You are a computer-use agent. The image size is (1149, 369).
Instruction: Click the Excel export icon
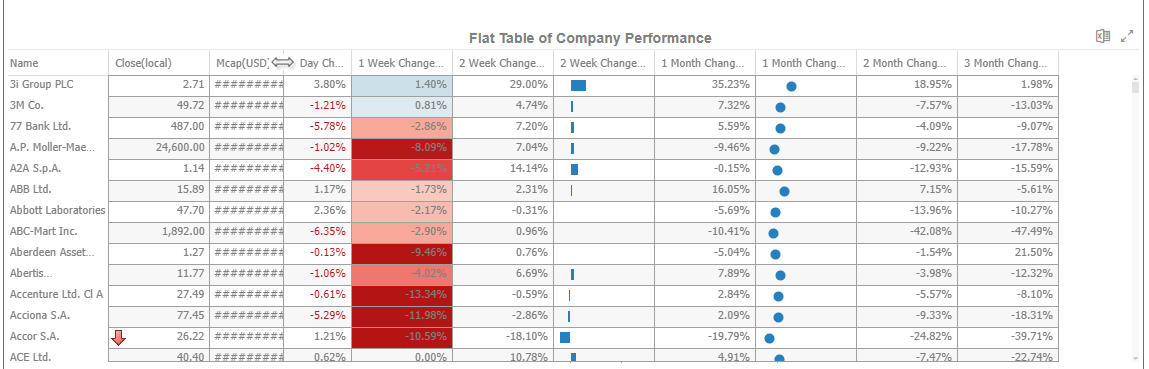click(x=1103, y=37)
